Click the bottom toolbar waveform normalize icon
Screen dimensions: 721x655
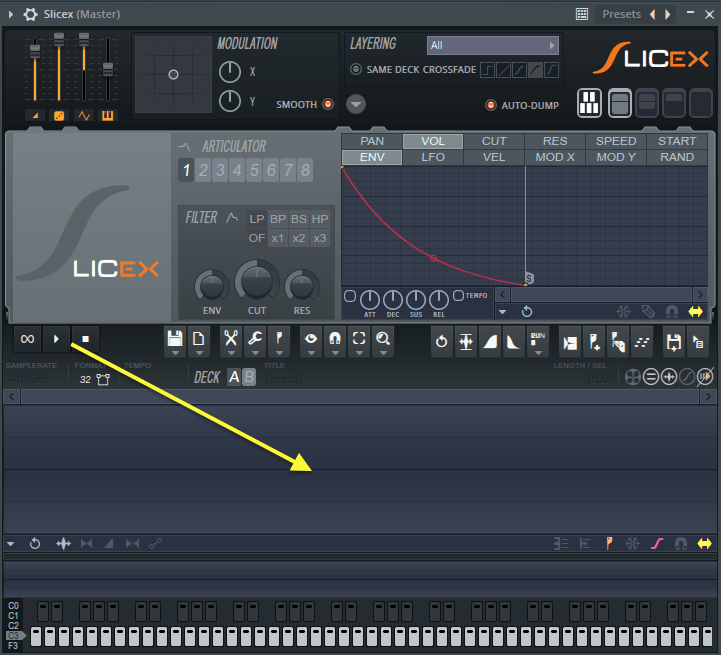pos(63,544)
